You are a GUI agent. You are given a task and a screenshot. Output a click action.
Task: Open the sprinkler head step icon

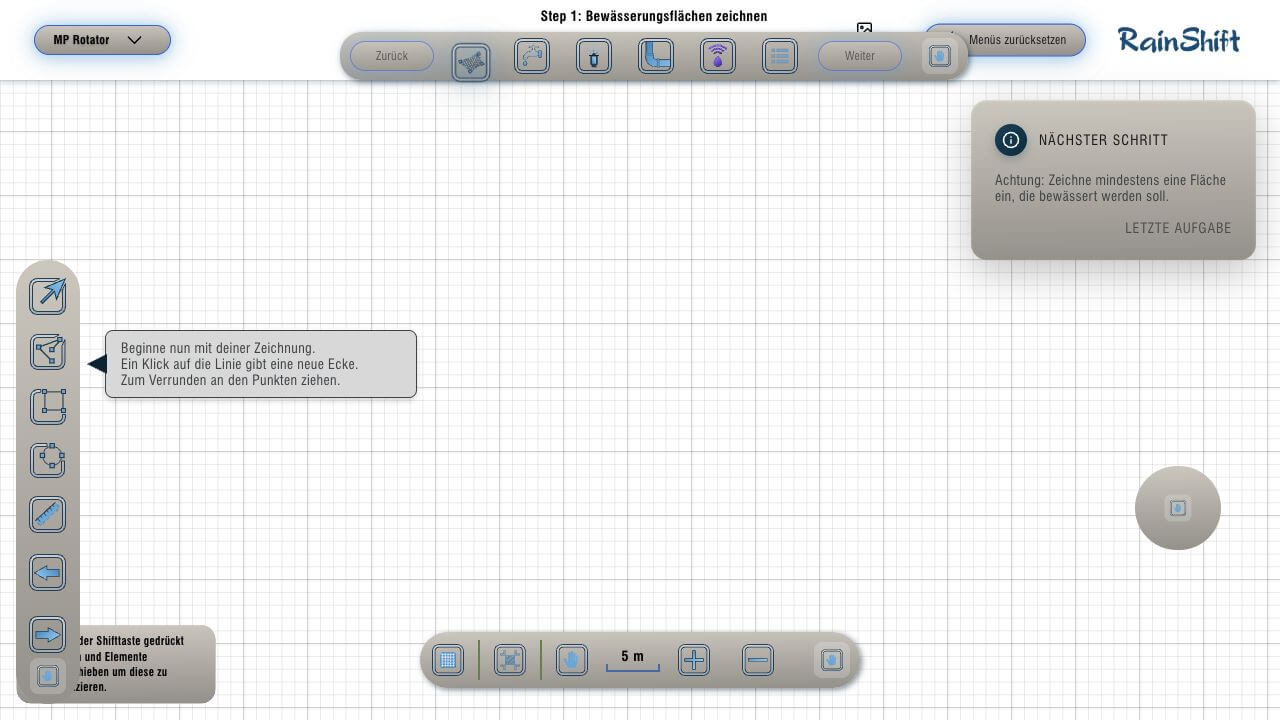594,56
